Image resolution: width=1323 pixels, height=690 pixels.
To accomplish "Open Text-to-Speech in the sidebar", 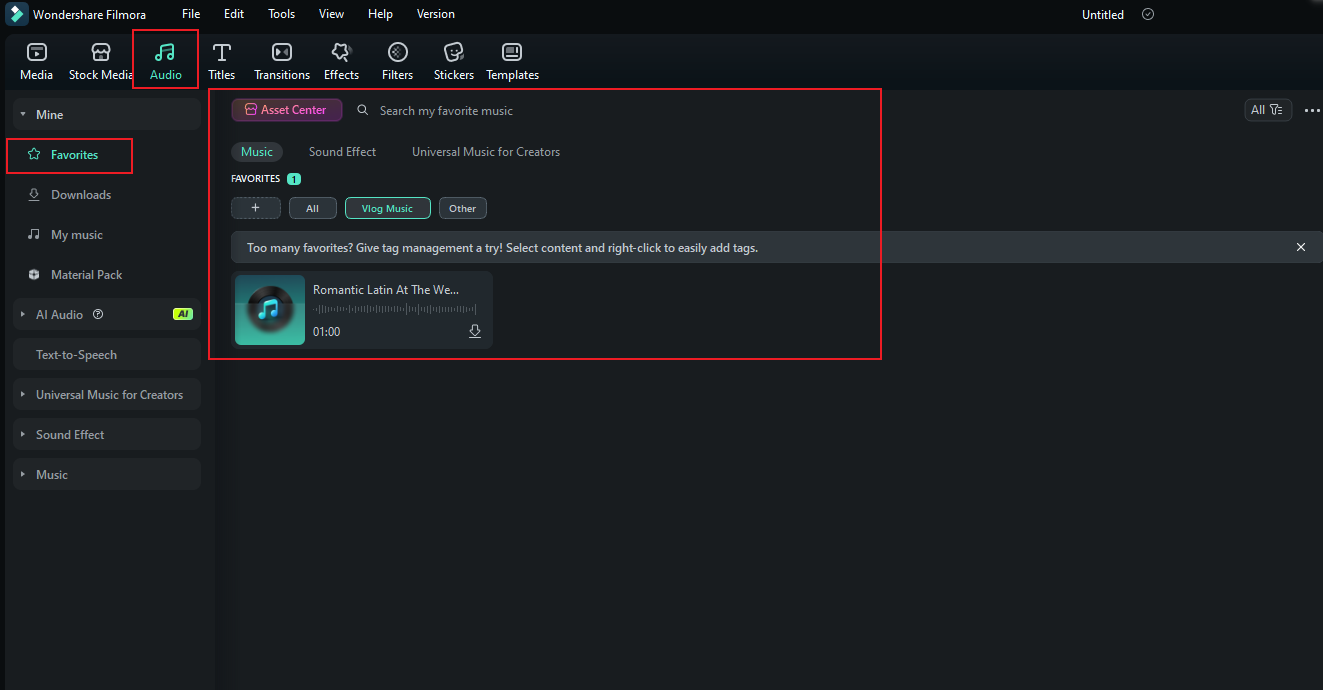I will pyautogui.click(x=107, y=354).
